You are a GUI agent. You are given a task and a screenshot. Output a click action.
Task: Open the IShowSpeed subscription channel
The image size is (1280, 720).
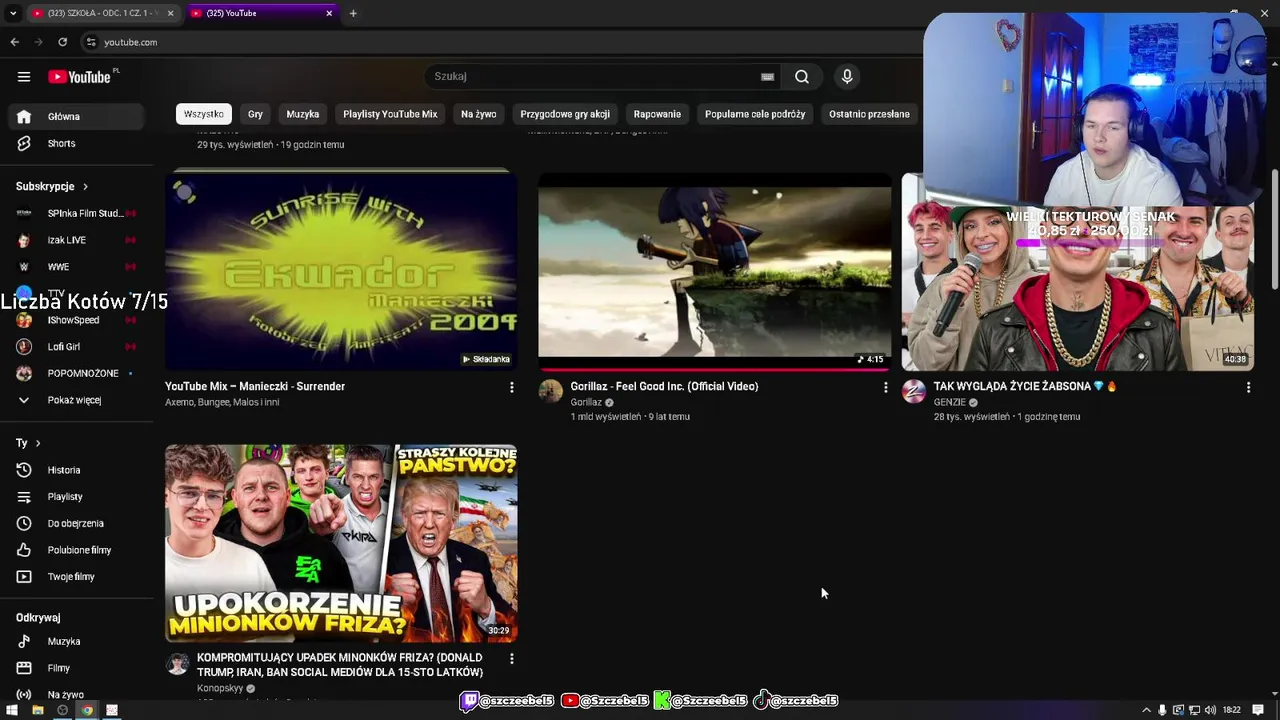pos(78,320)
